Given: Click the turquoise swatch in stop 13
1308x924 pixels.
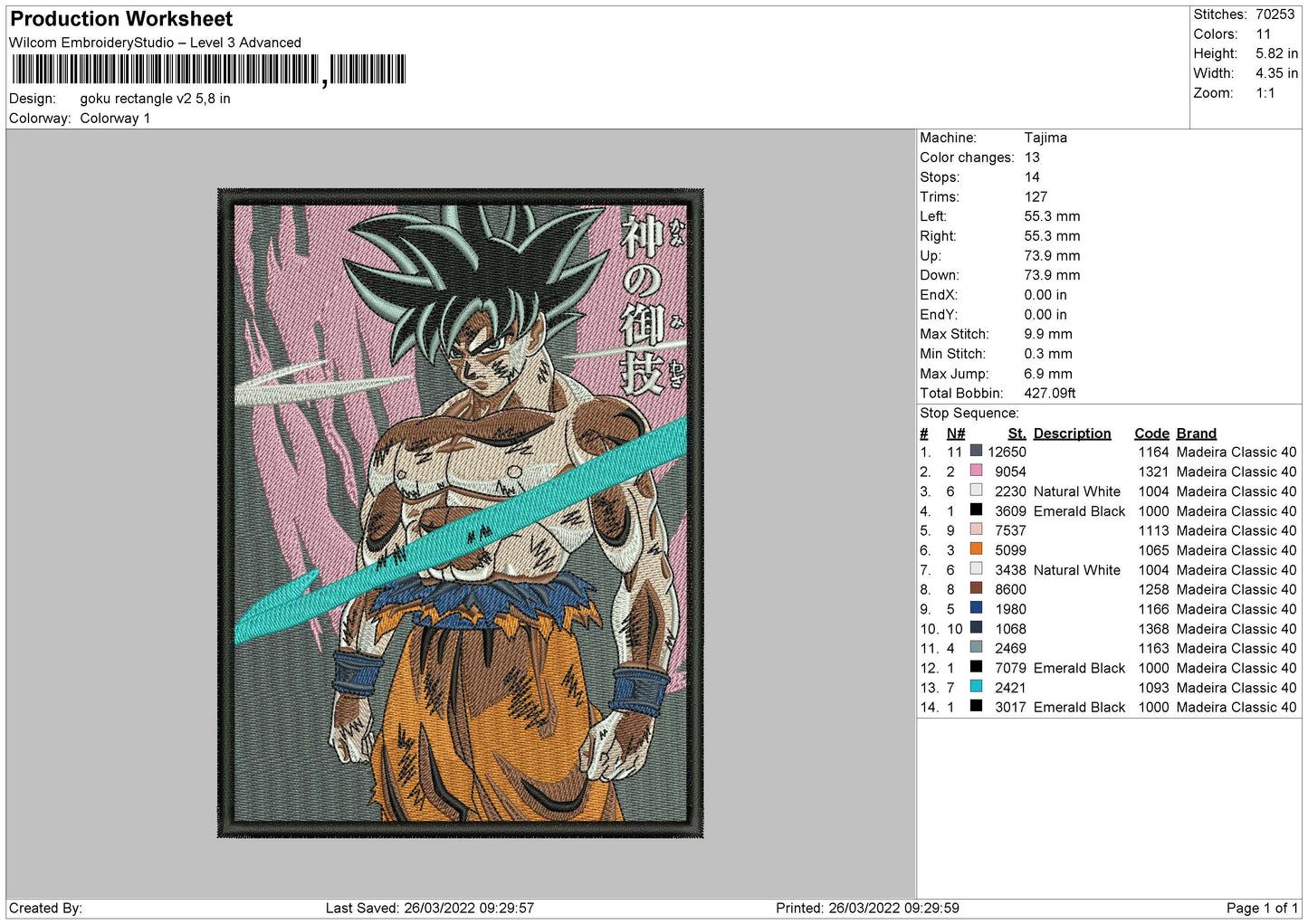Looking at the screenshot, I should pyautogui.click(x=976, y=687).
